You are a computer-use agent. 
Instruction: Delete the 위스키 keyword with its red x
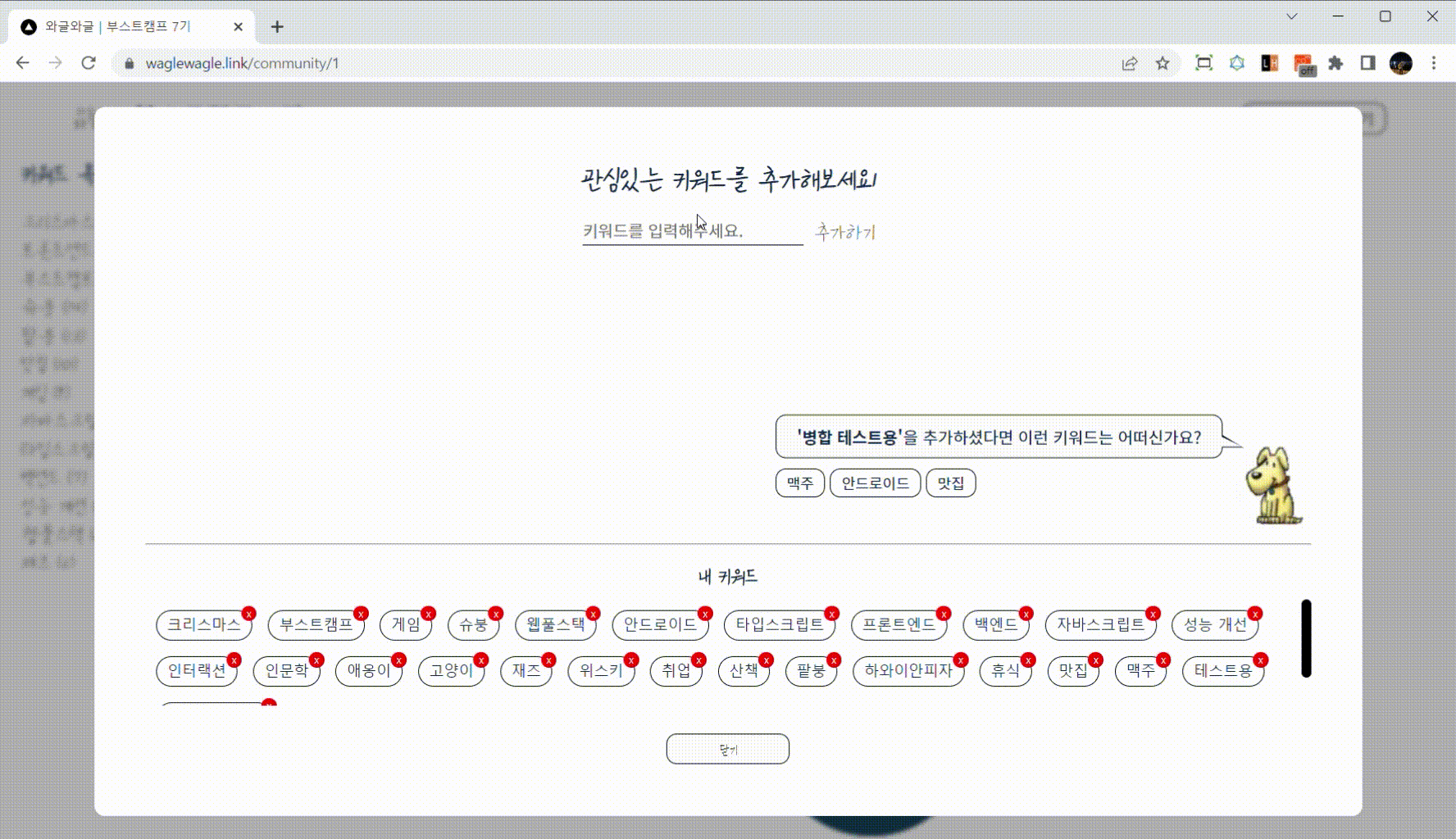point(630,660)
